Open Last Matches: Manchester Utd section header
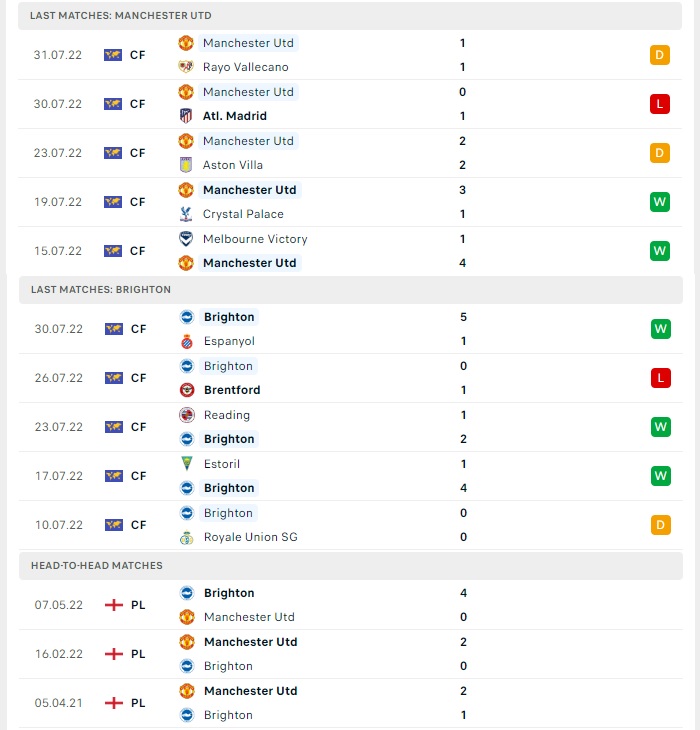Screen dimensions: 700x730 [x=350, y=16]
